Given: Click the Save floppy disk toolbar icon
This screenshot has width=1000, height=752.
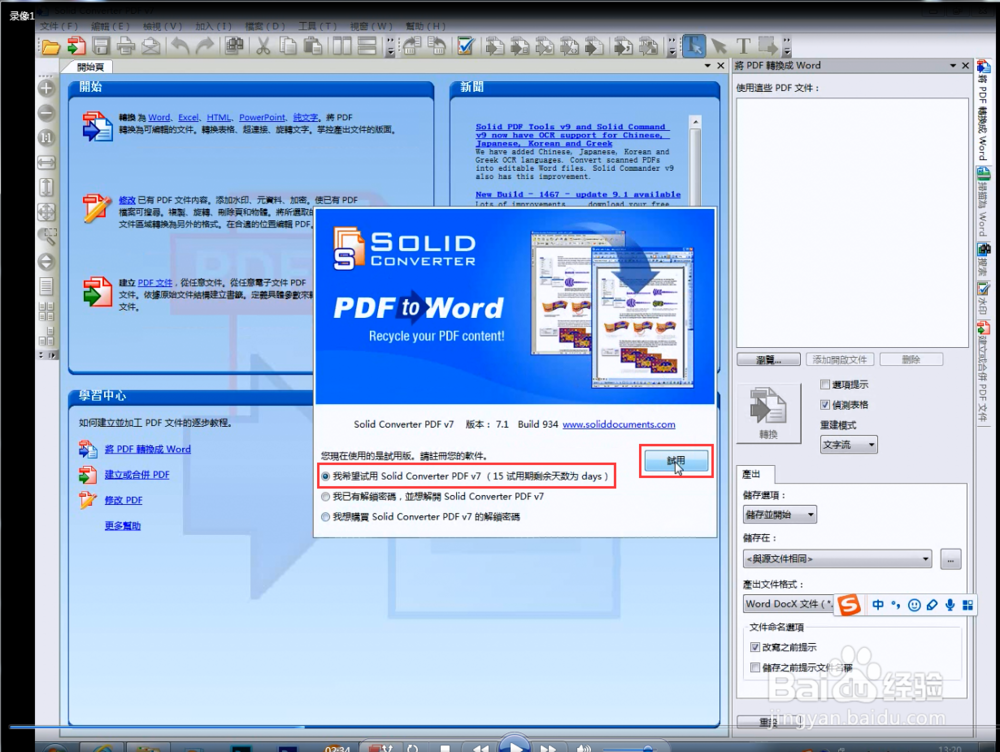Looking at the screenshot, I should (101, 47).
